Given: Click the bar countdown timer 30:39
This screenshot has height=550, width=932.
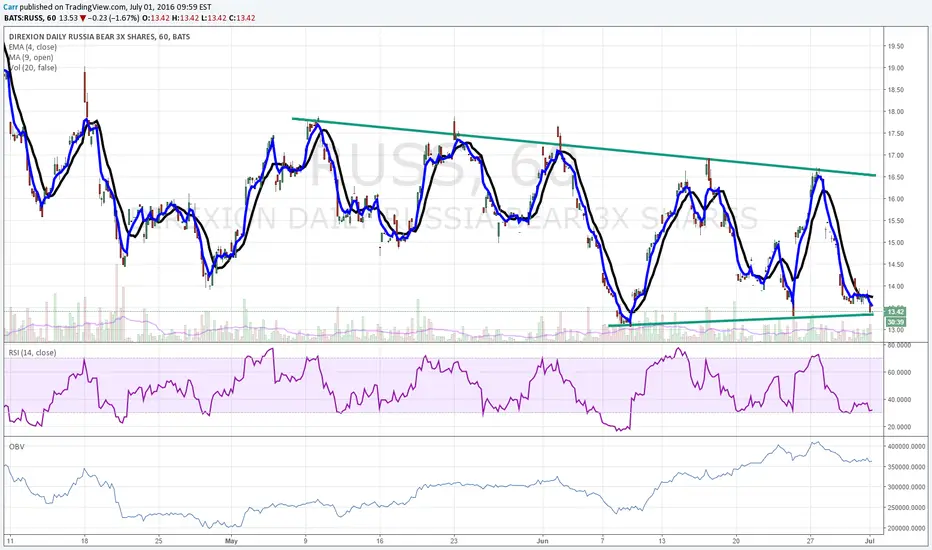Looking at the screenshot, I should (895, 322).
